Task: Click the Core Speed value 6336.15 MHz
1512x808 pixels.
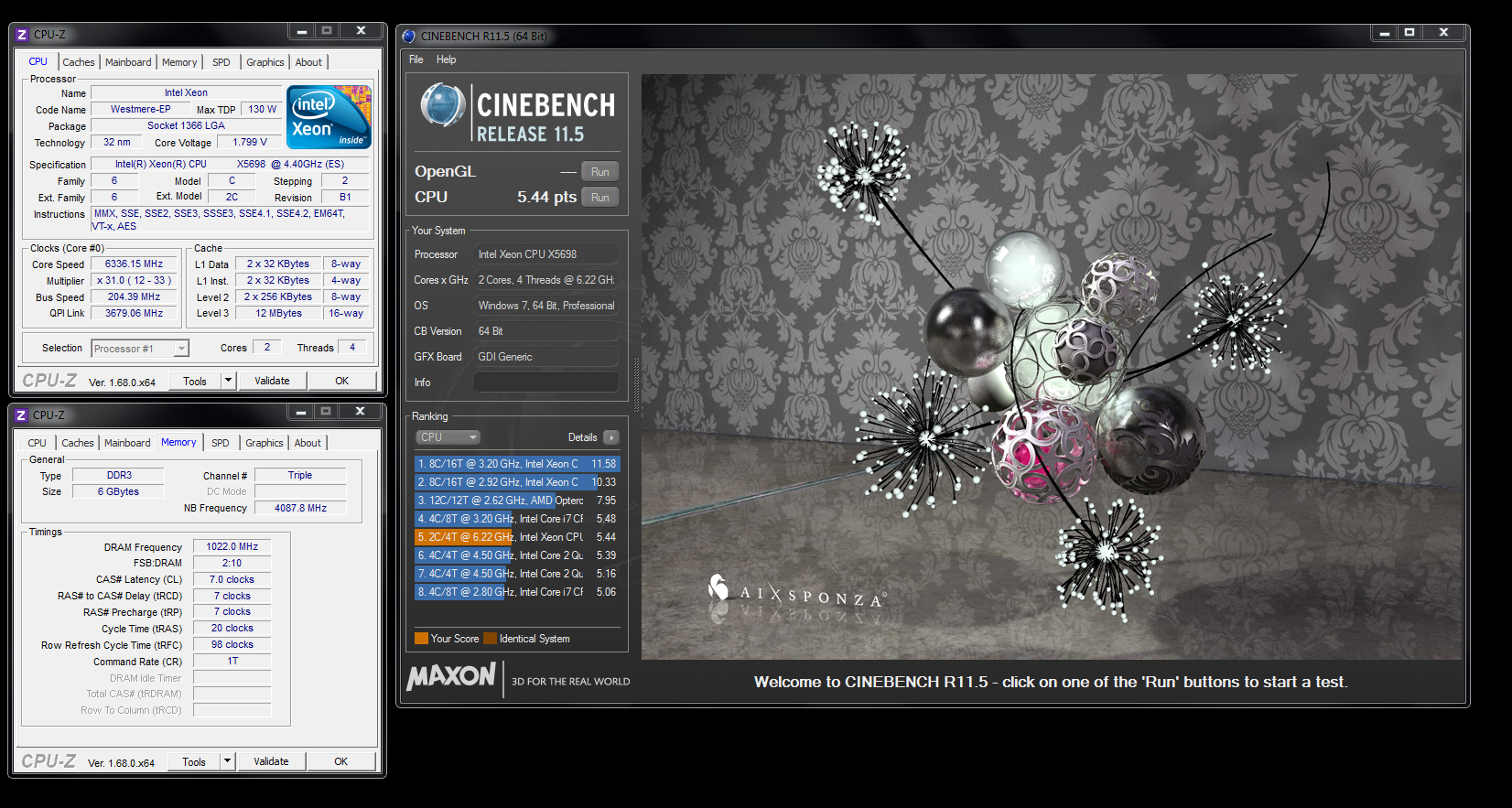Action: (x=134, y=264)
